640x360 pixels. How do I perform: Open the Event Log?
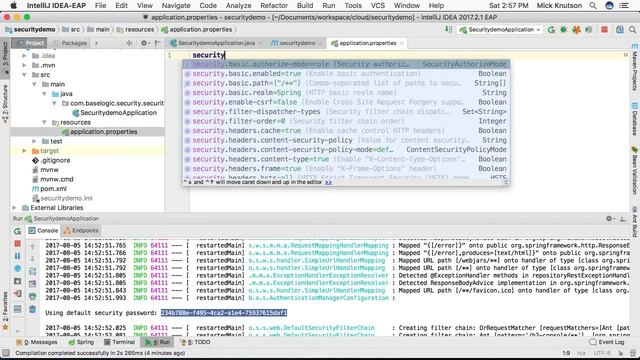(x=607, y=342)
